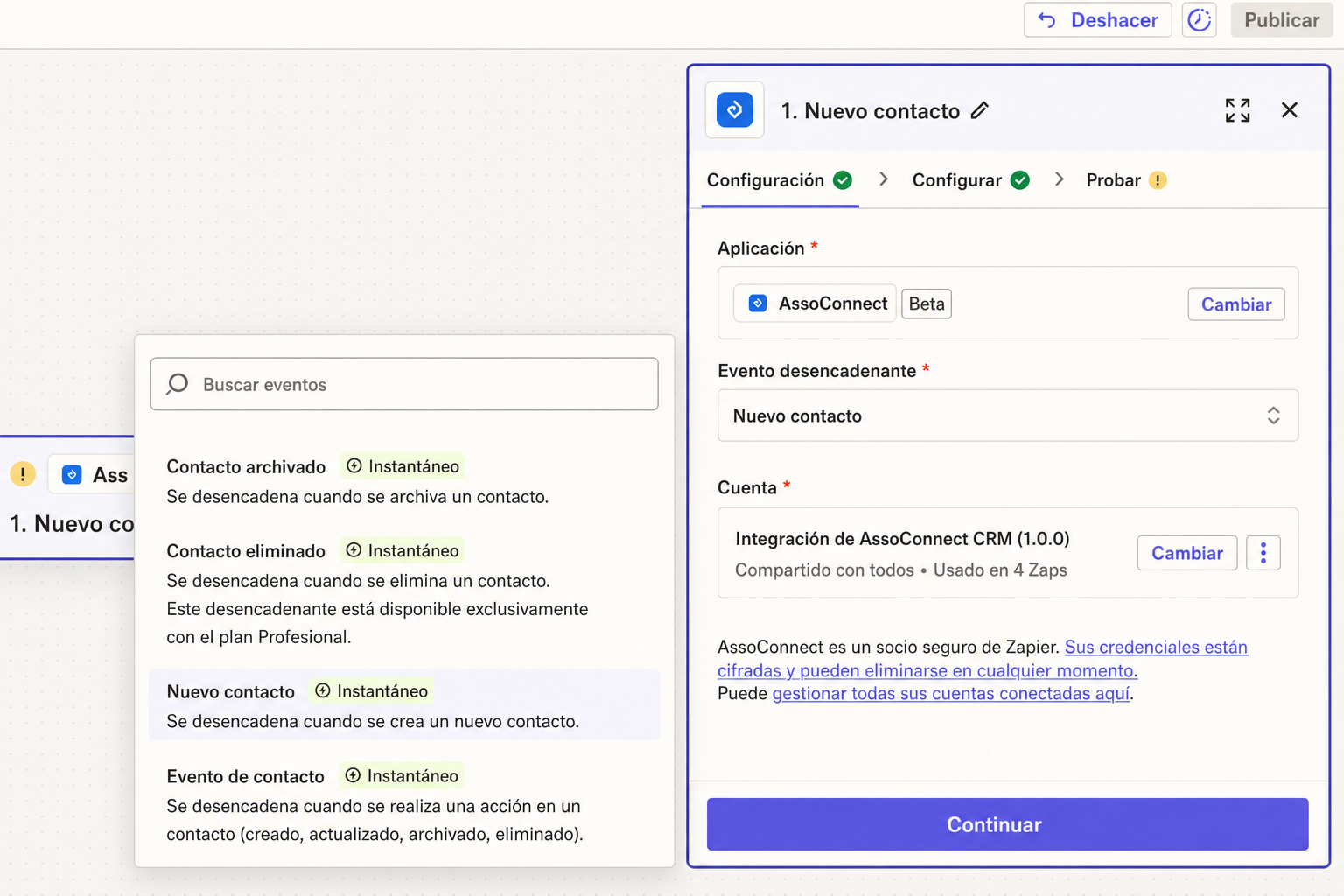Screen dimensions: 1344x896
Task: Select the Contacto eliminado event
Action: pyautogui.click(x=404, y=593)
